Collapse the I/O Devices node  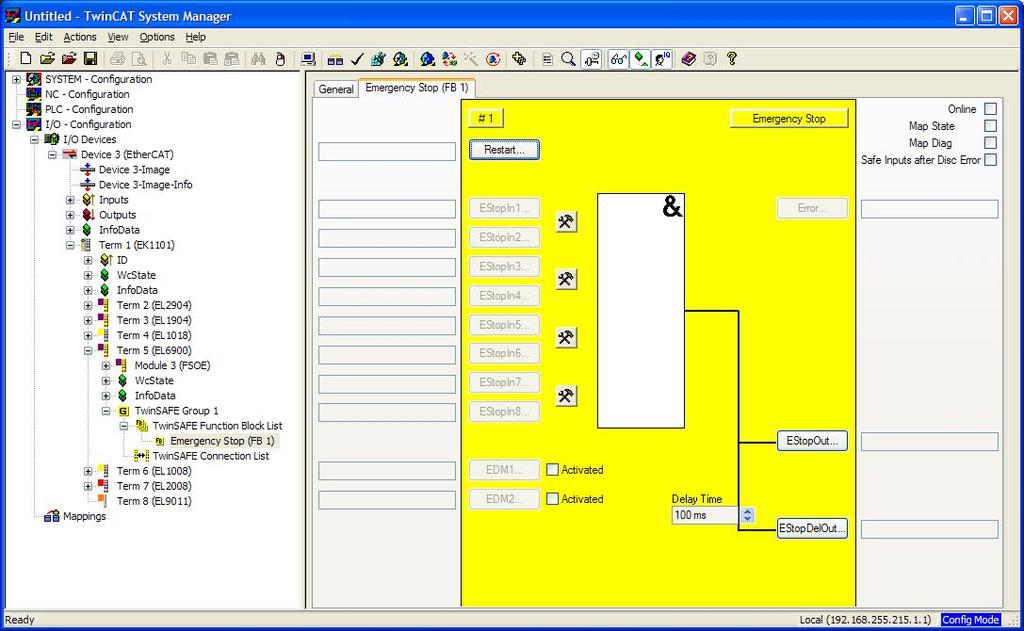click(34, 139)
